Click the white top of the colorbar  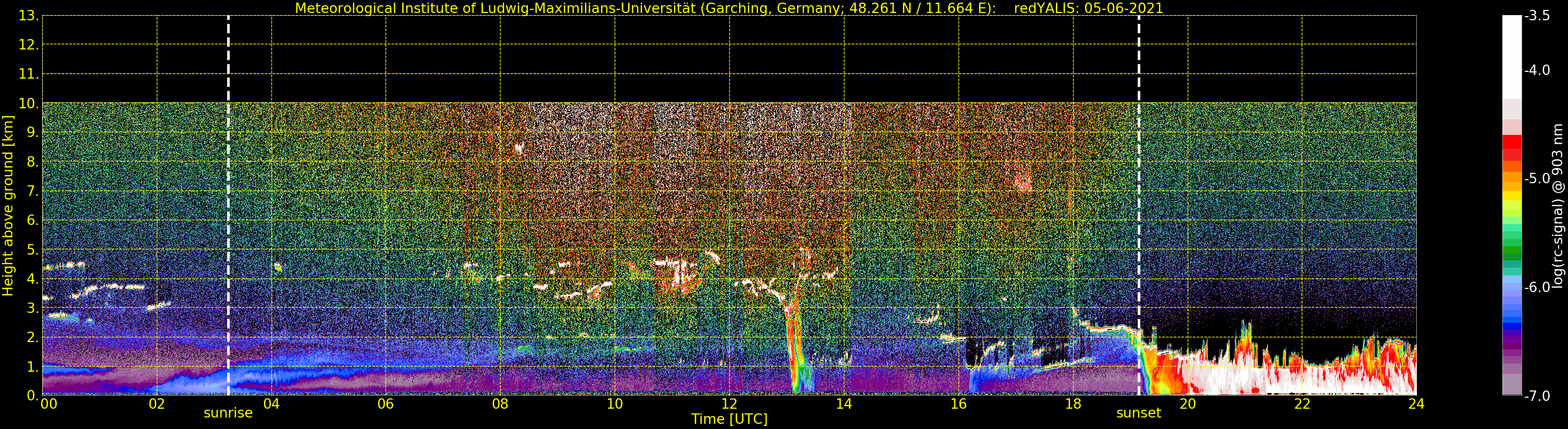click(1512, 57)
